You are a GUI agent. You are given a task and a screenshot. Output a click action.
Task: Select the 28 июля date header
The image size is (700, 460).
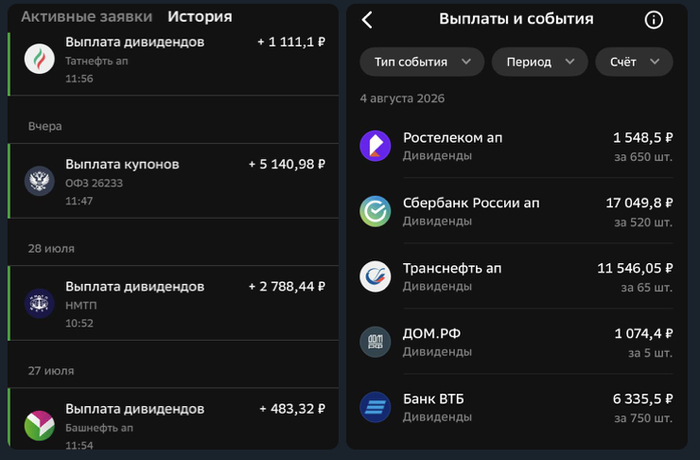[x=51, y=249]
